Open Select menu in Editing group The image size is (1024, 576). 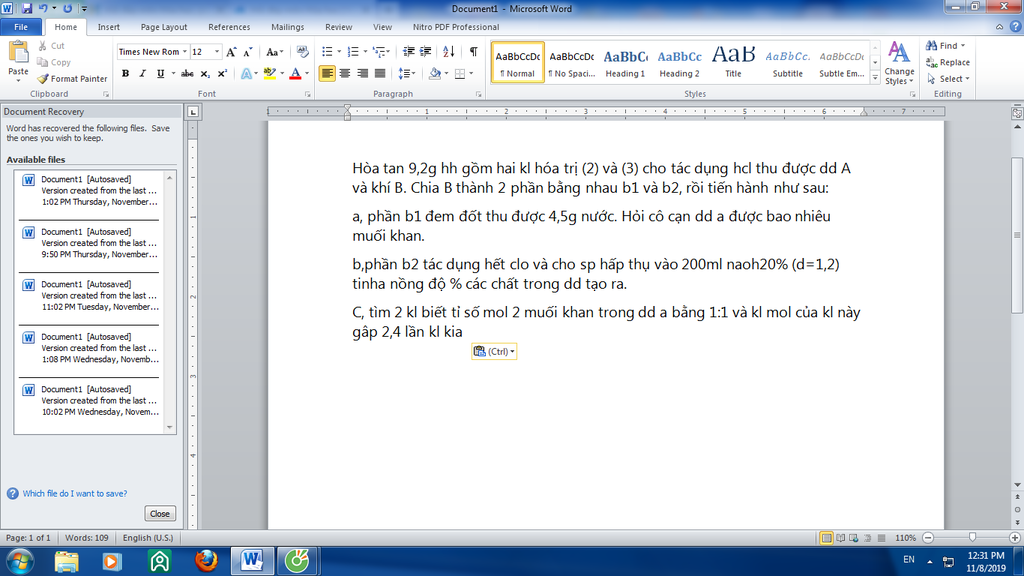pos(948,78)
